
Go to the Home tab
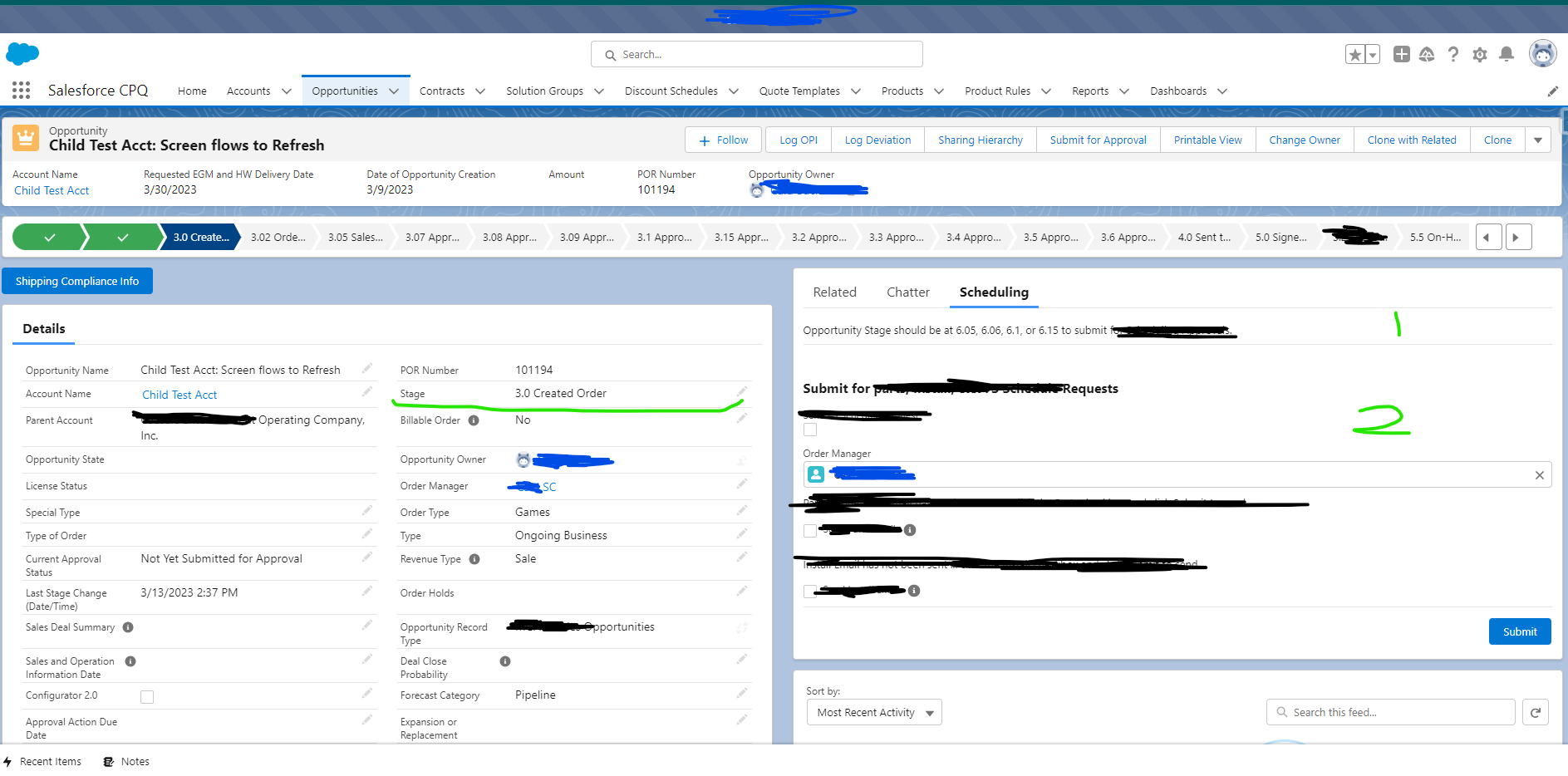192,91
